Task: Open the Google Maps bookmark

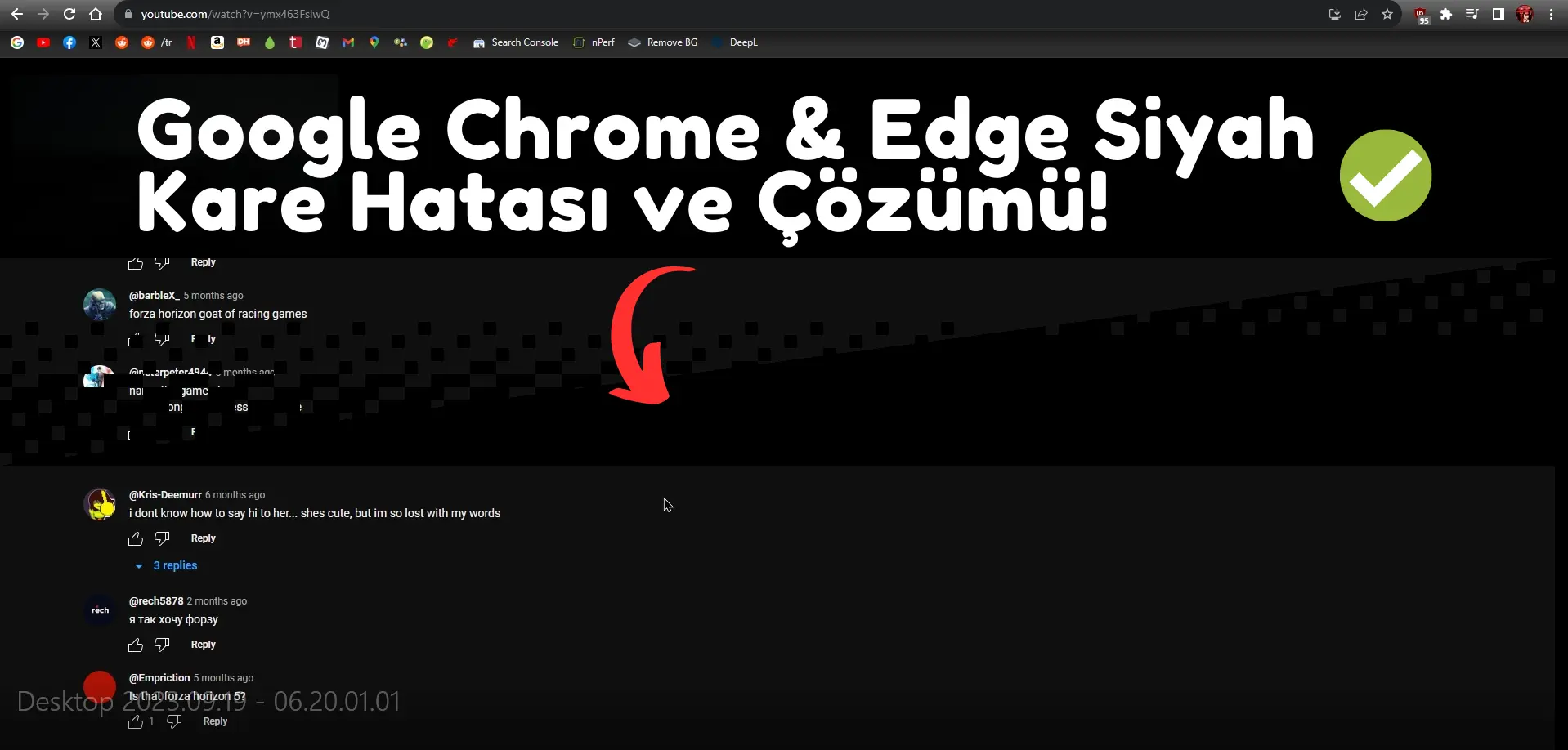Action: [x=374, y=42]
